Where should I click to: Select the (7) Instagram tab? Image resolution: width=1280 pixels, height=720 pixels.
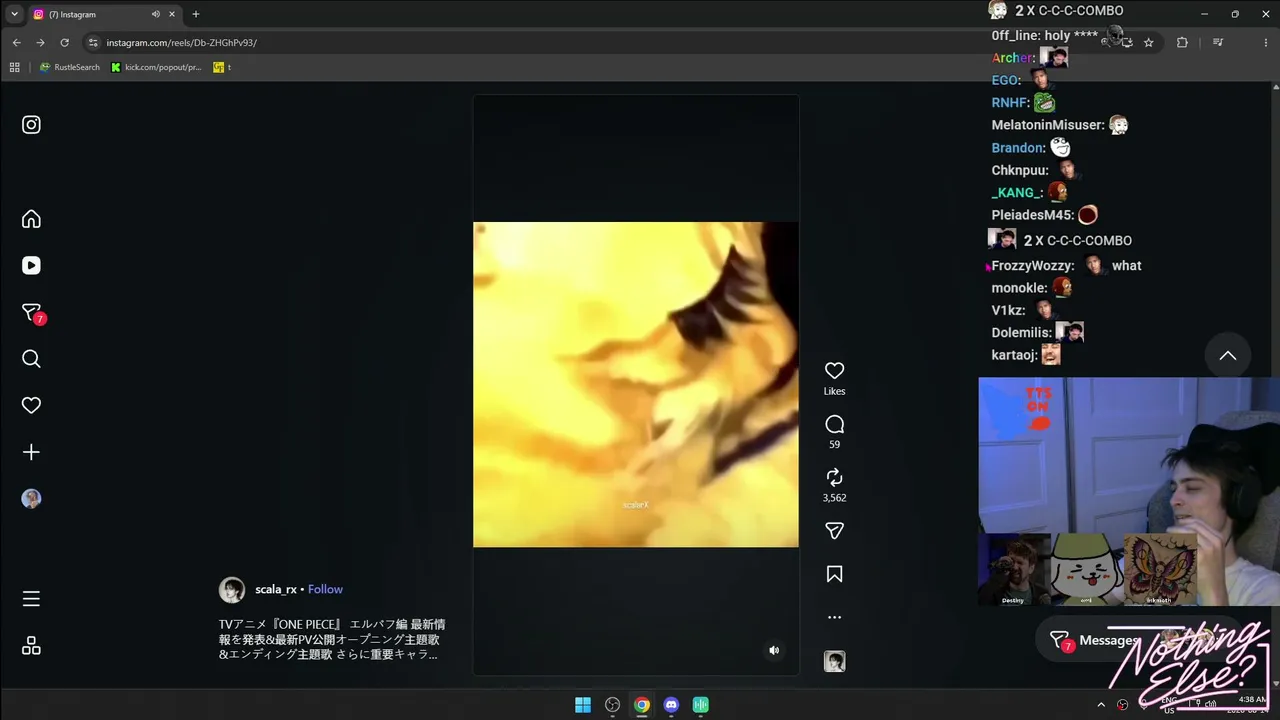104,14
